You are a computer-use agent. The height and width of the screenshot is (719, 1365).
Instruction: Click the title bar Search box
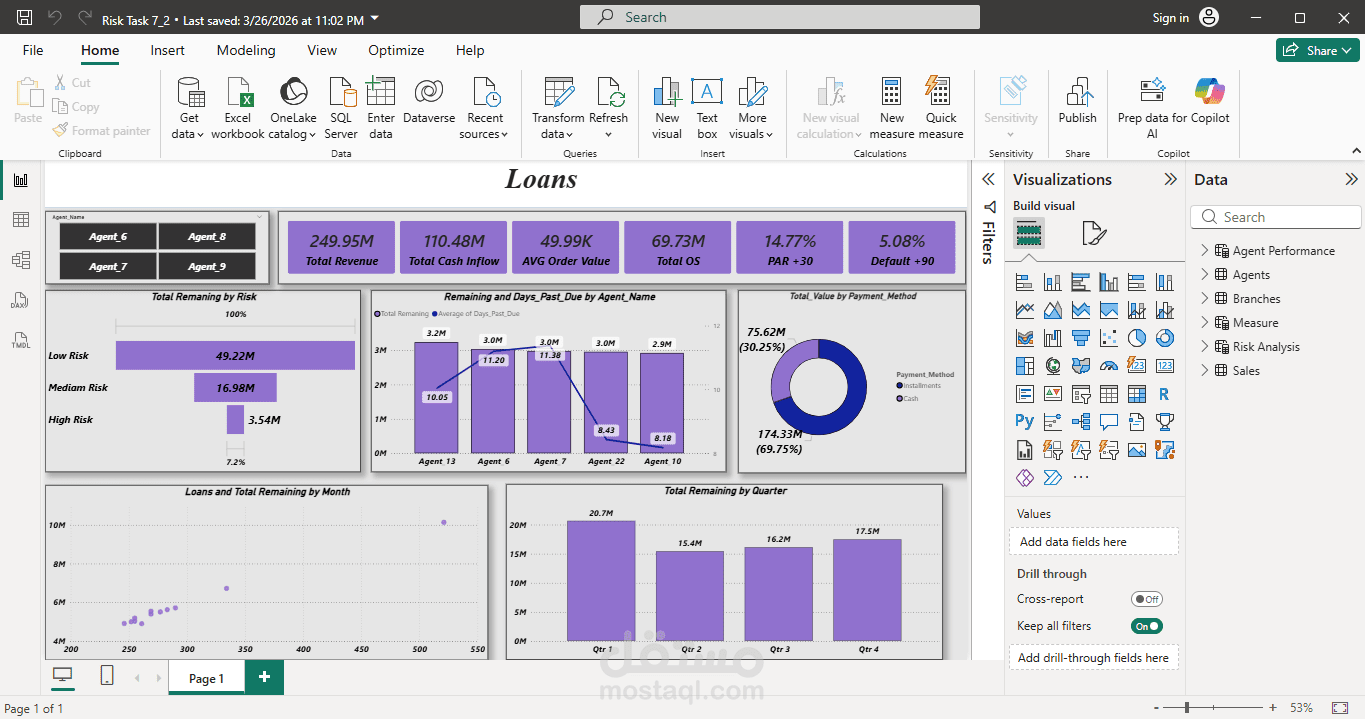[780, 17]
